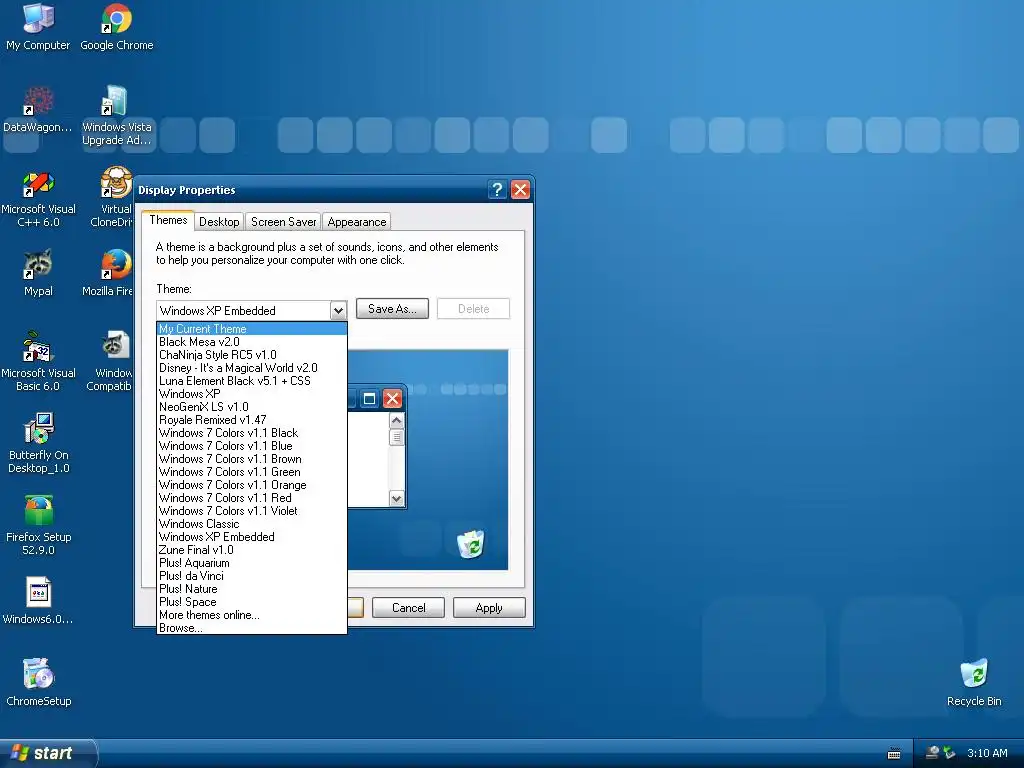The width and height of the screenshot is (1024, 768).
Task: Pick the Plus! Aquarium theme
Action: pyautogui.click(x=251, y=563)
